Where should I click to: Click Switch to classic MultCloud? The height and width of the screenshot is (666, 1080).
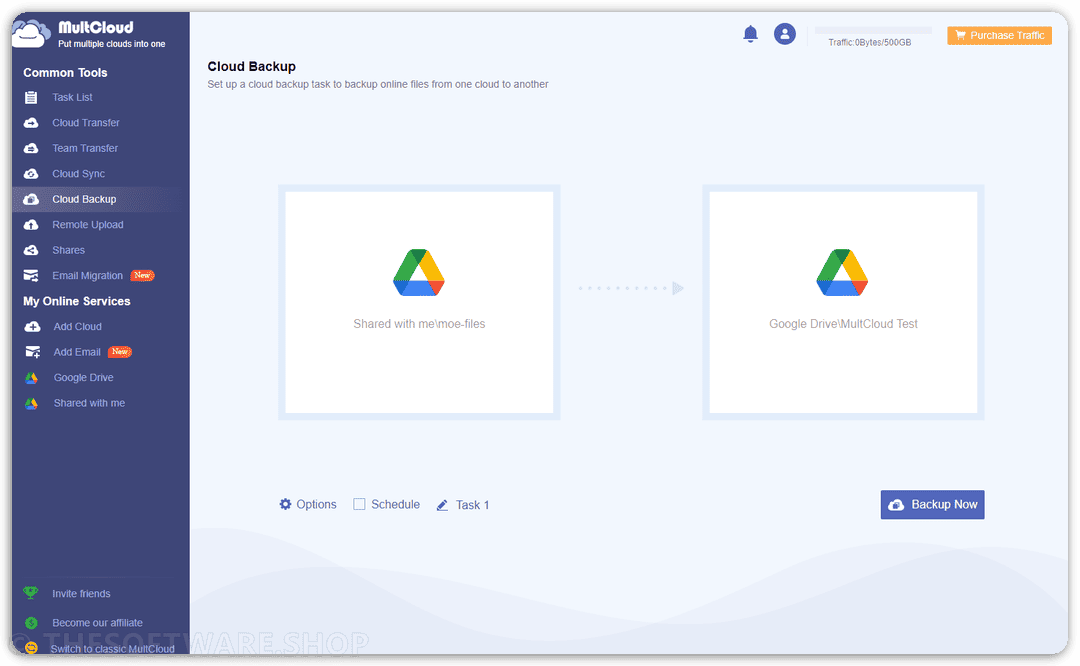click(x=112, y=648)
